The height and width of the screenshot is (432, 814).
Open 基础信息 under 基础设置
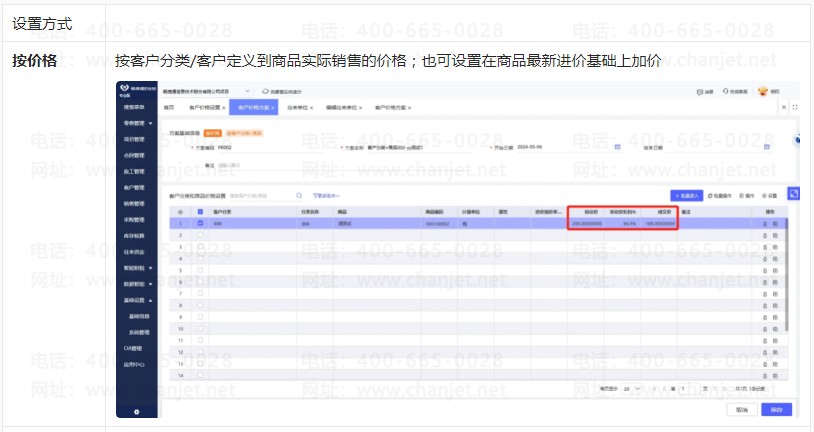click(x=139, y=316)
